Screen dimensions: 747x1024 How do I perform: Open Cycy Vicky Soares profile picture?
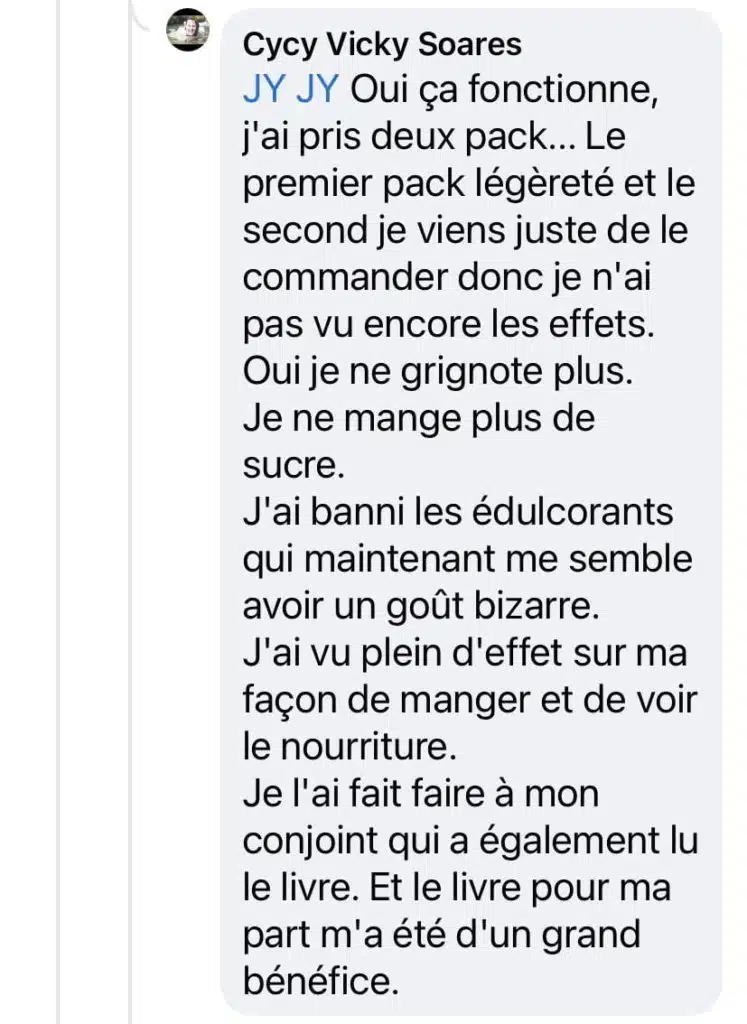click(x=187, y=29)
